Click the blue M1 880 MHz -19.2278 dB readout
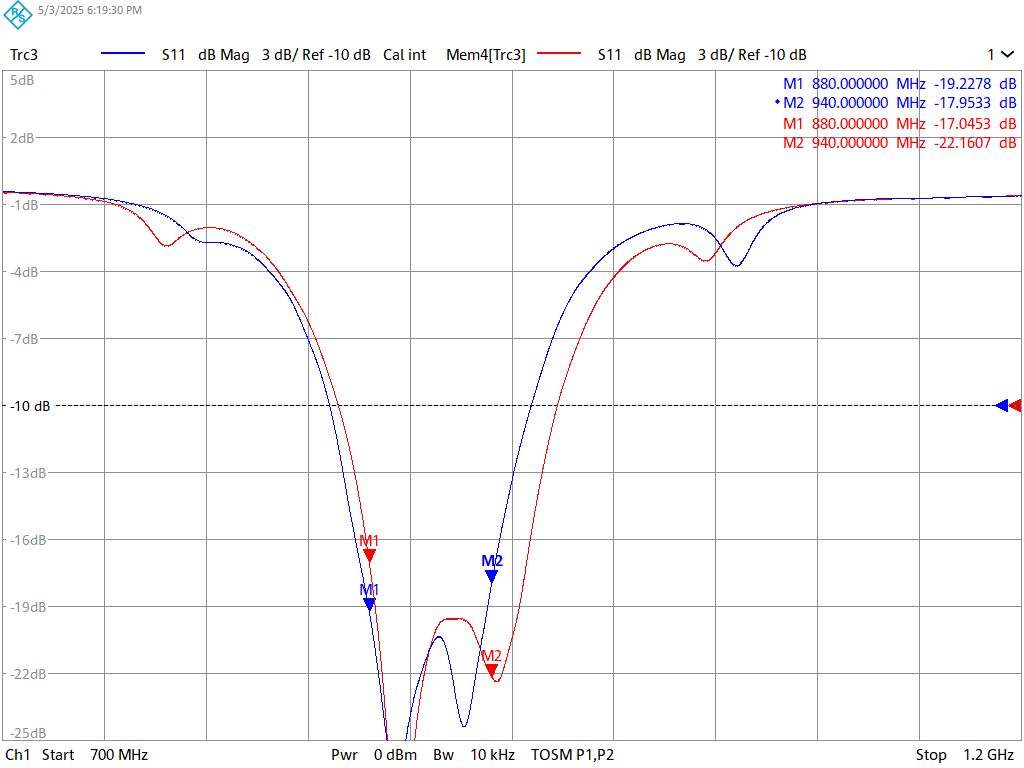Image resolution: width=1024 pixels, height=768 pixels. click(x=899, y=84)
